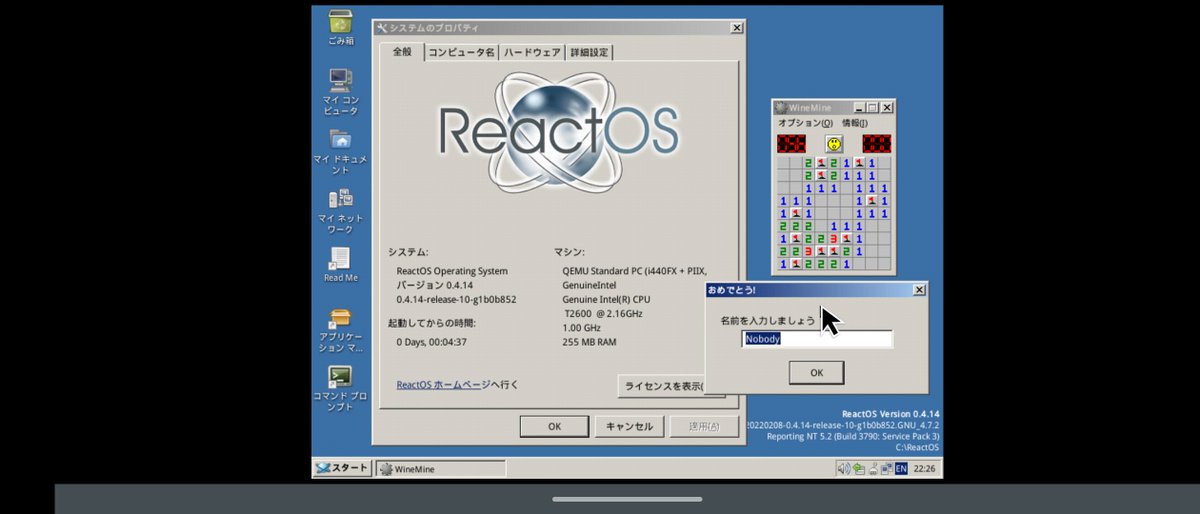The image size is (1200, 514).
Task: Click the ライセンスを表示 button
Action: click(x=665, y=386)
